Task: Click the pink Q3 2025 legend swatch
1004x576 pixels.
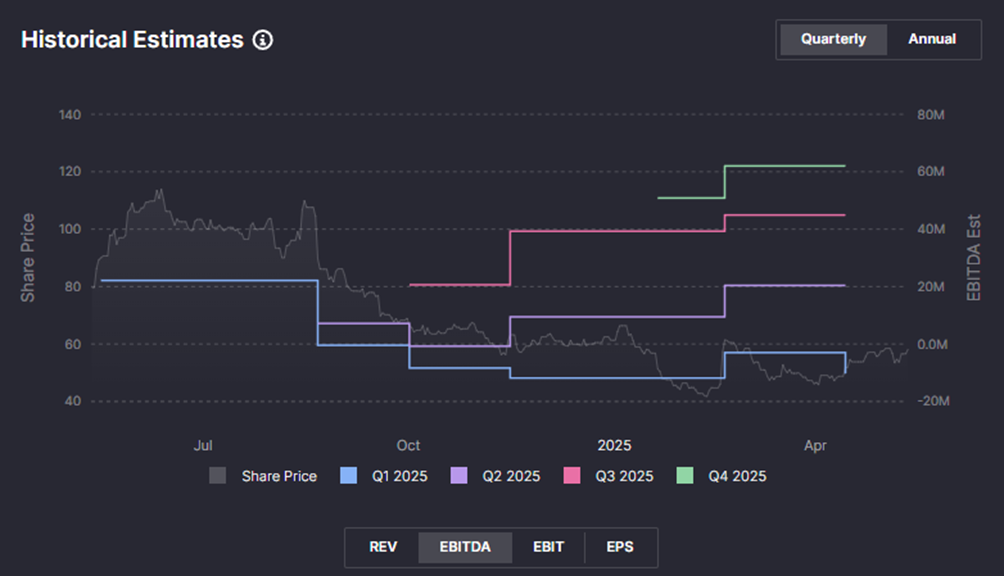Action: [x=572, y=476]
